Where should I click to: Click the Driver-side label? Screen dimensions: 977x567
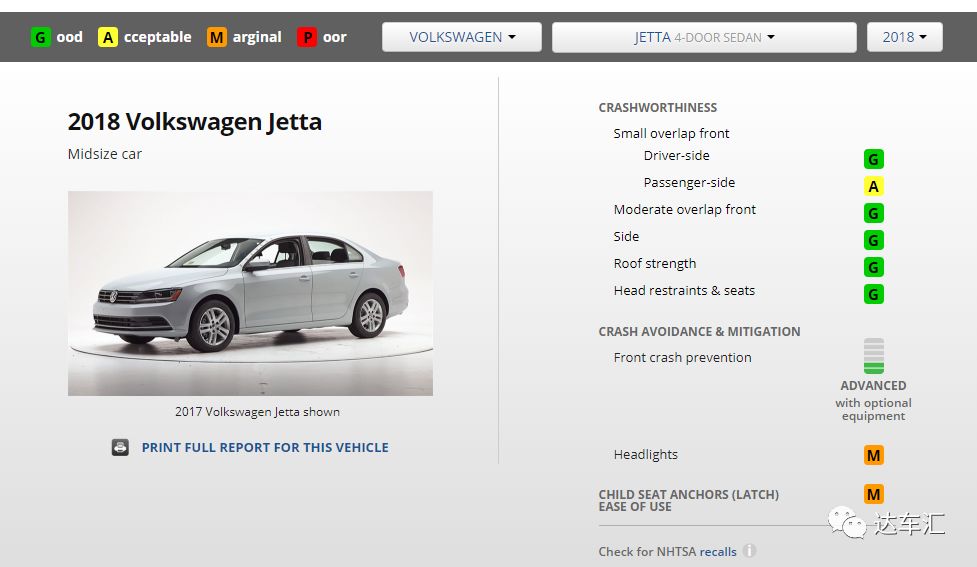(677, 155)
